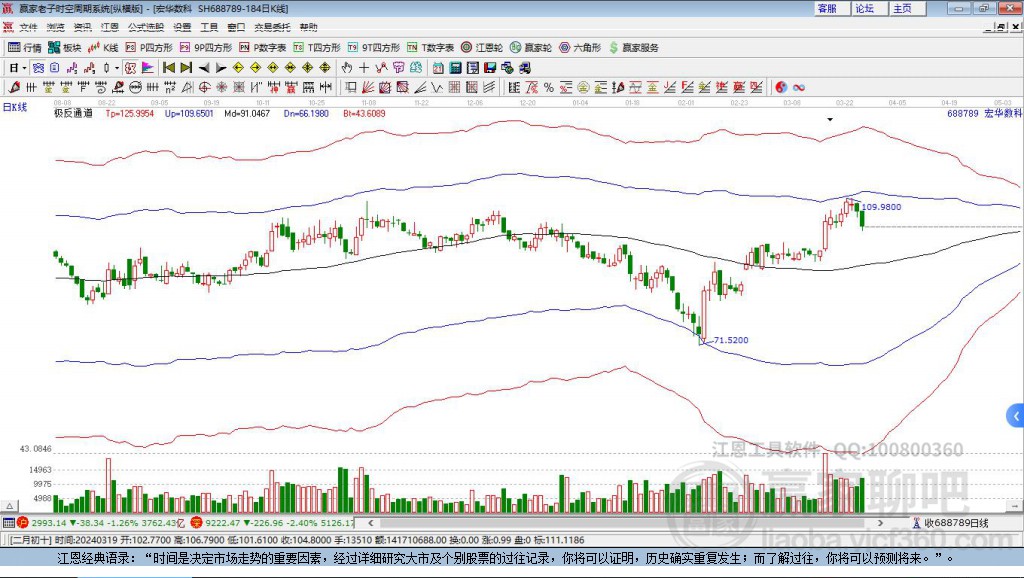Select the hand pan tool
This screenshot has height=578, width=1024.
(347, 68)
